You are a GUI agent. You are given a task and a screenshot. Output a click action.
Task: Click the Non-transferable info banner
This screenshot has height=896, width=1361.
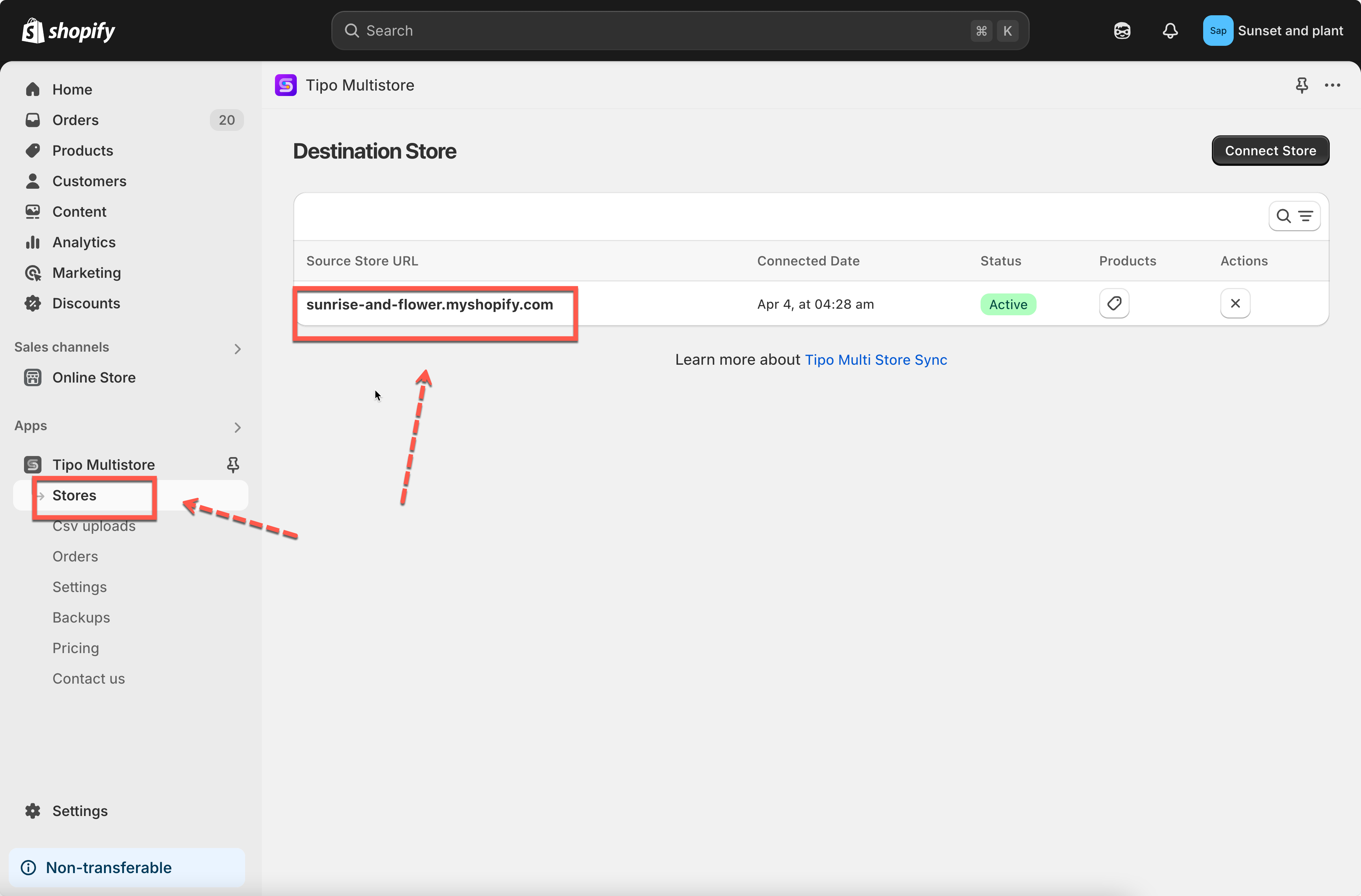[x=126, y=867]
